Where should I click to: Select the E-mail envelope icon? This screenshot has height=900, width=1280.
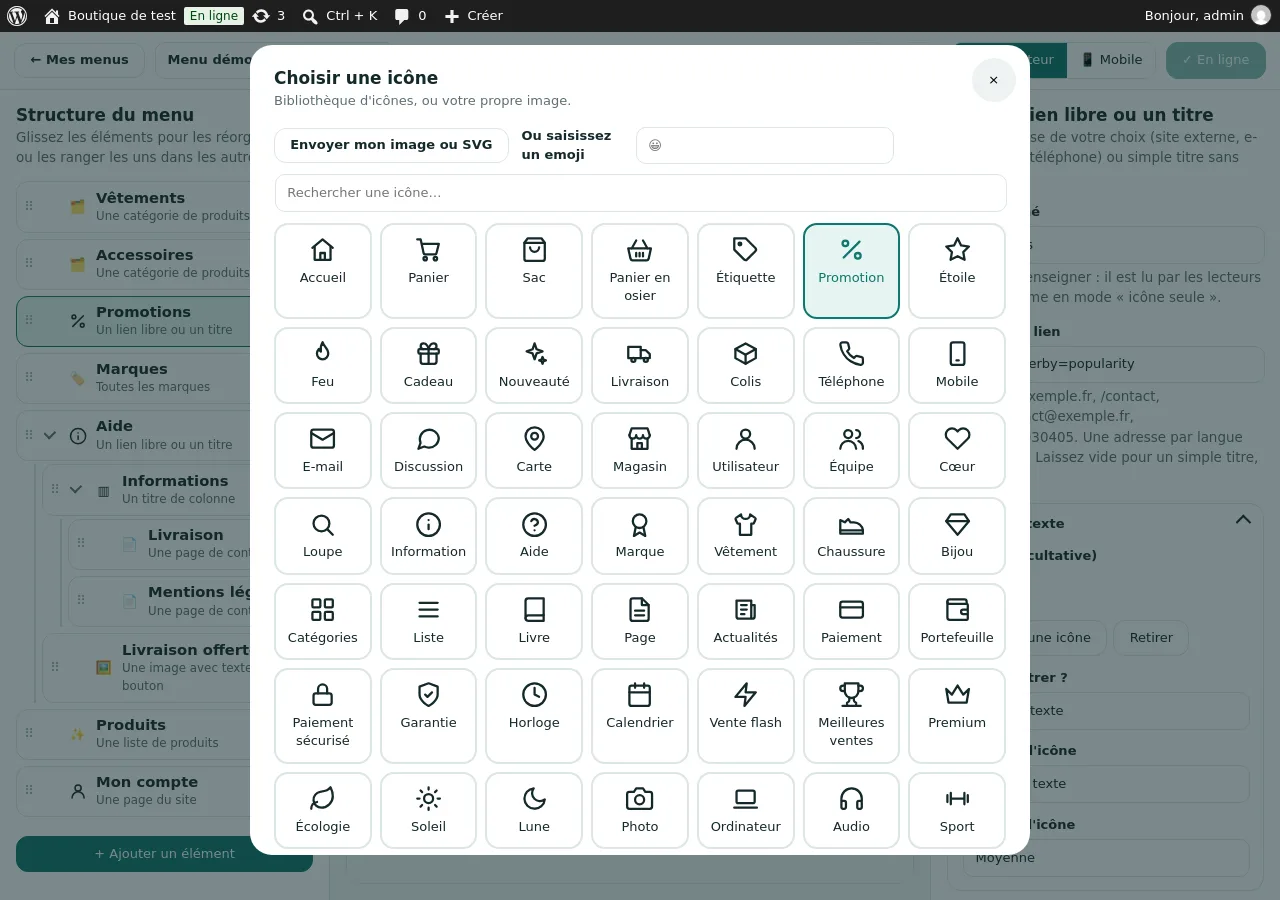(x=323, y=451)
